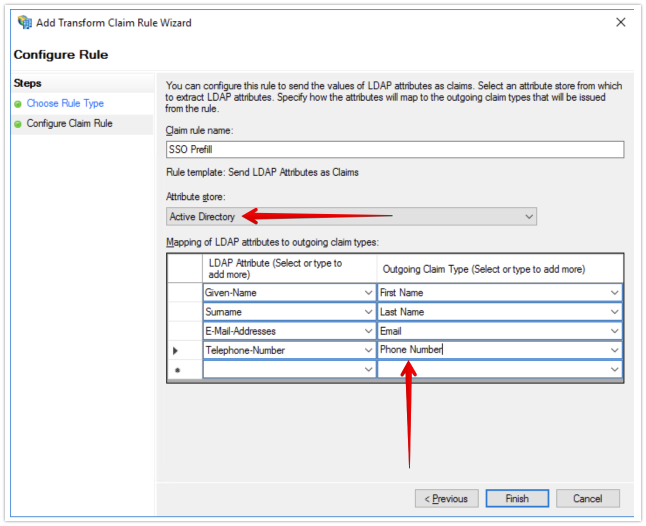The width and height of the screenshot is (646, 526).
Task: Open the E-Mail-Addresses attribute dropdown
Action: point(368,331)
